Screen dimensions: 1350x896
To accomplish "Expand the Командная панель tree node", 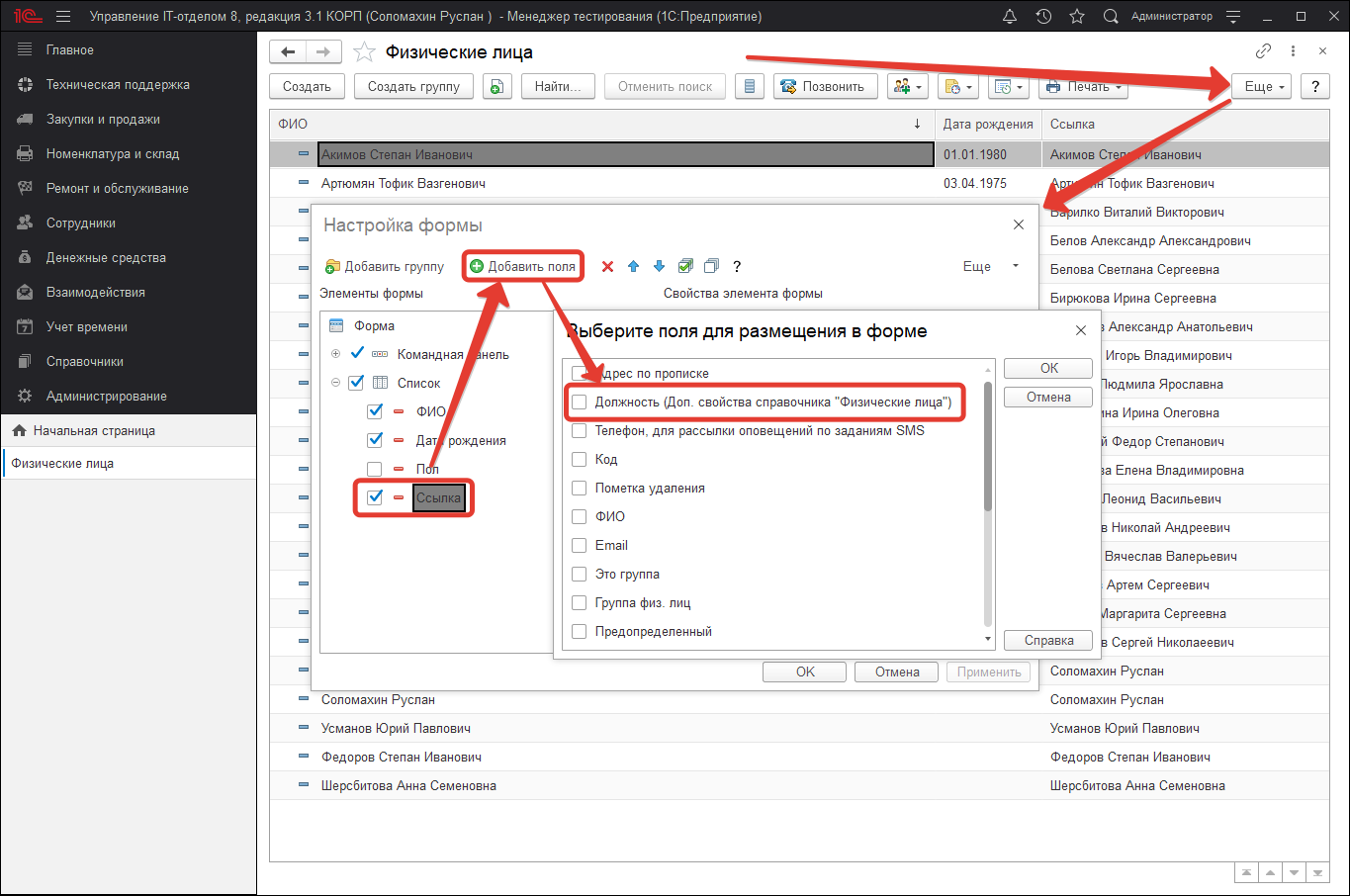I will point(335,354).
